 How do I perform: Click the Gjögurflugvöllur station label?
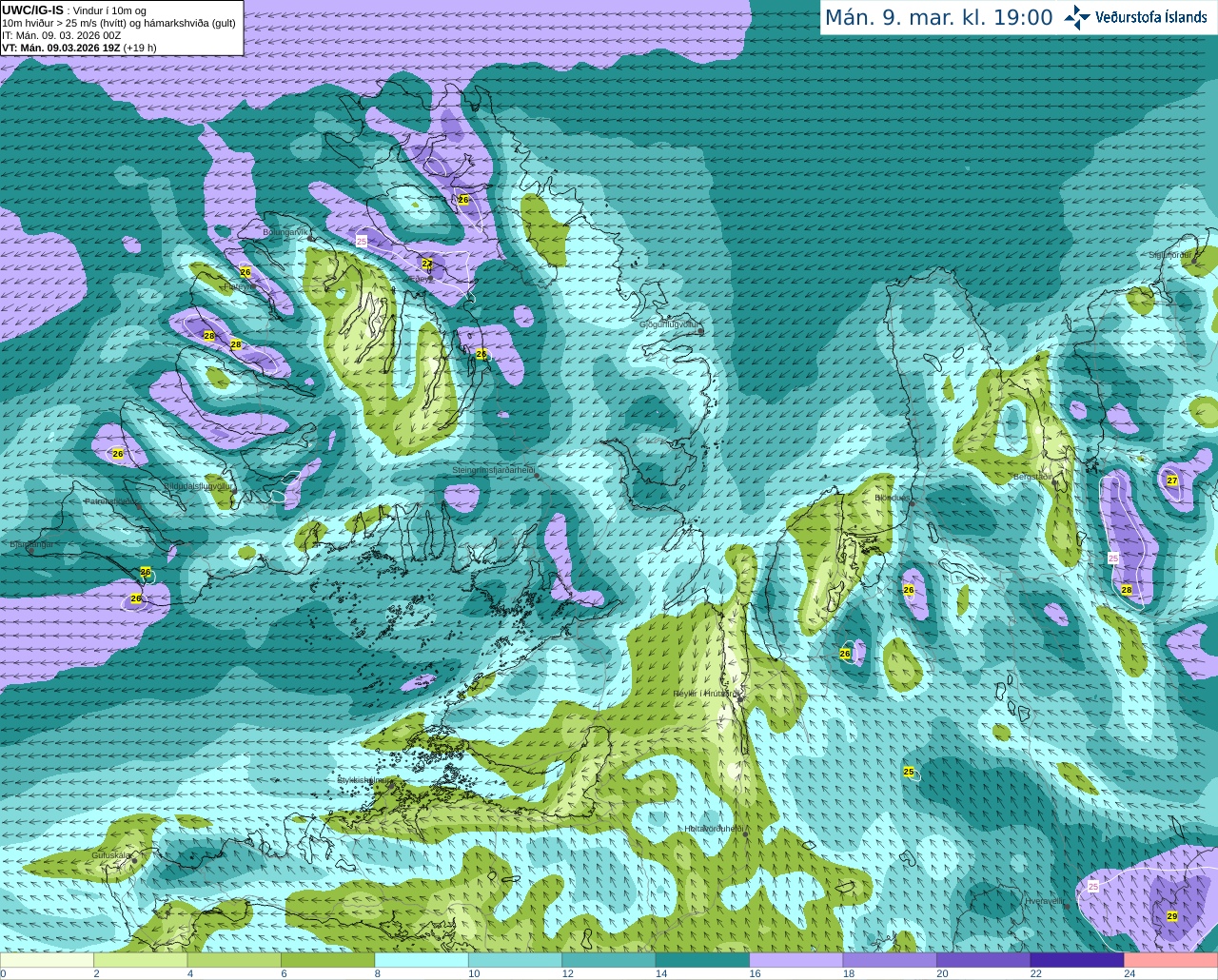[669, 324]
